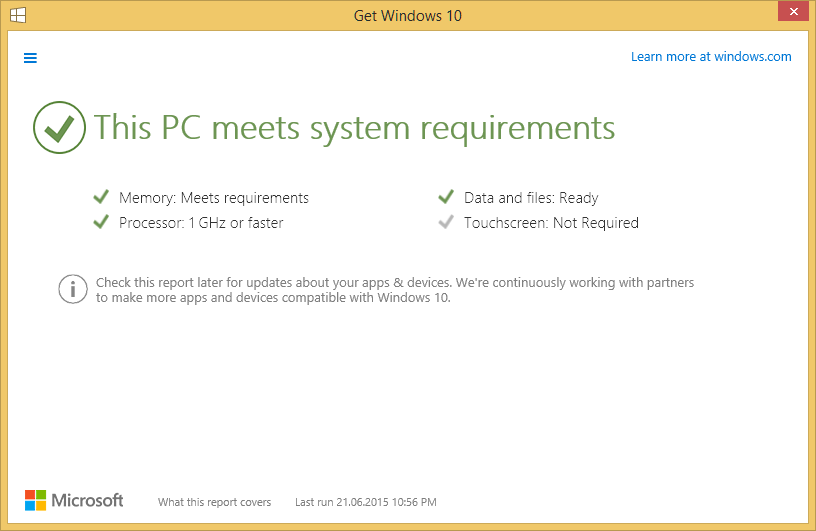
Task: Select Data and files: Ready text
Action: 531,198
